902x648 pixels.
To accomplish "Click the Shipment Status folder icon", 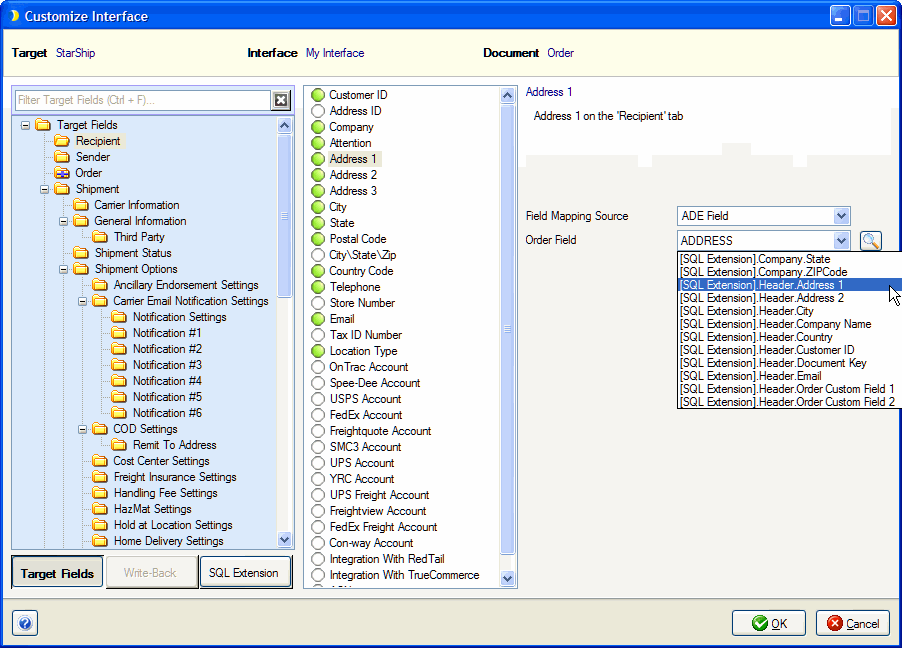I will coord(81,253).
